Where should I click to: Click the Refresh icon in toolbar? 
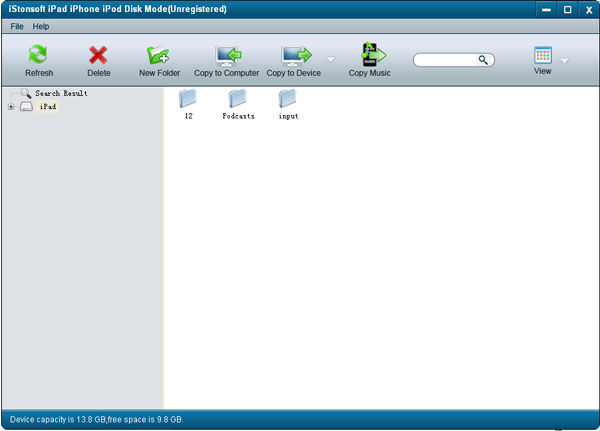[x=38, y=55]
